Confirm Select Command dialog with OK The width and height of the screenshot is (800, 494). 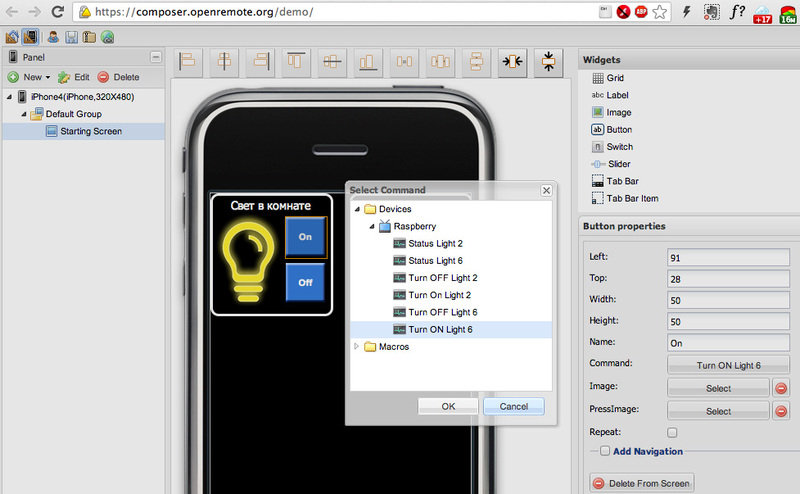coord(448,406)
